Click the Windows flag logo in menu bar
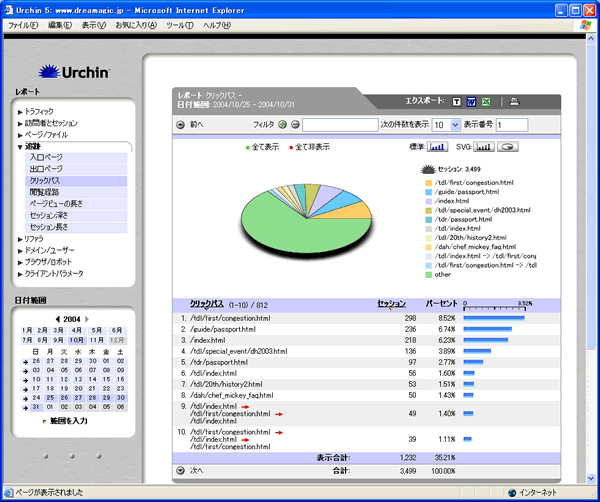The image size is (600, 502). click(x=585, y=25)
